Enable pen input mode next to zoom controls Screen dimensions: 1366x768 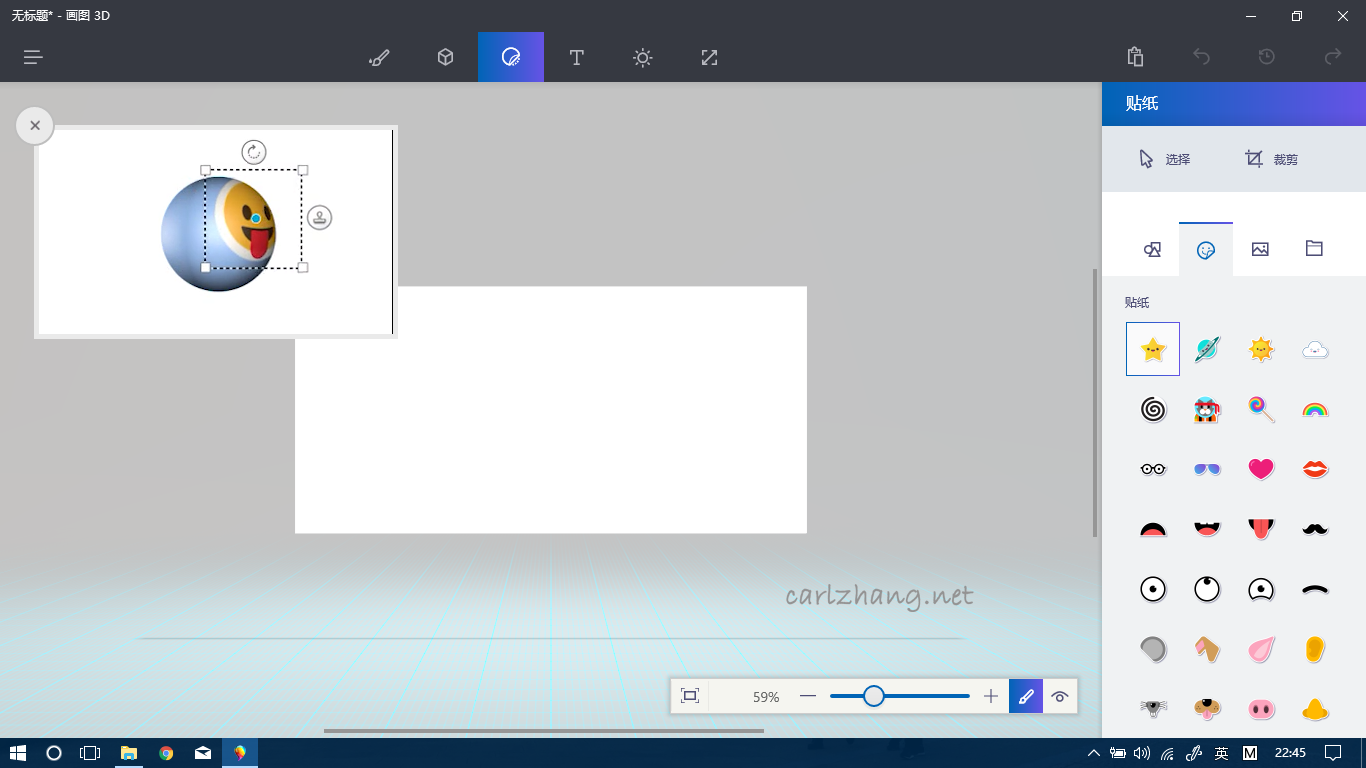point(1025,696)
